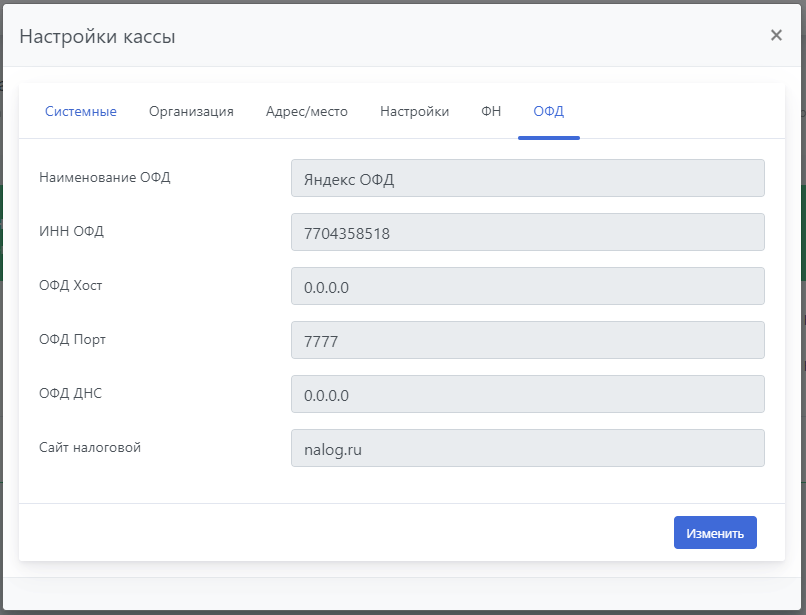This screenshot has height=615, width=806.
Task: Click the ОФД ДНС input field
Action: 527,395
